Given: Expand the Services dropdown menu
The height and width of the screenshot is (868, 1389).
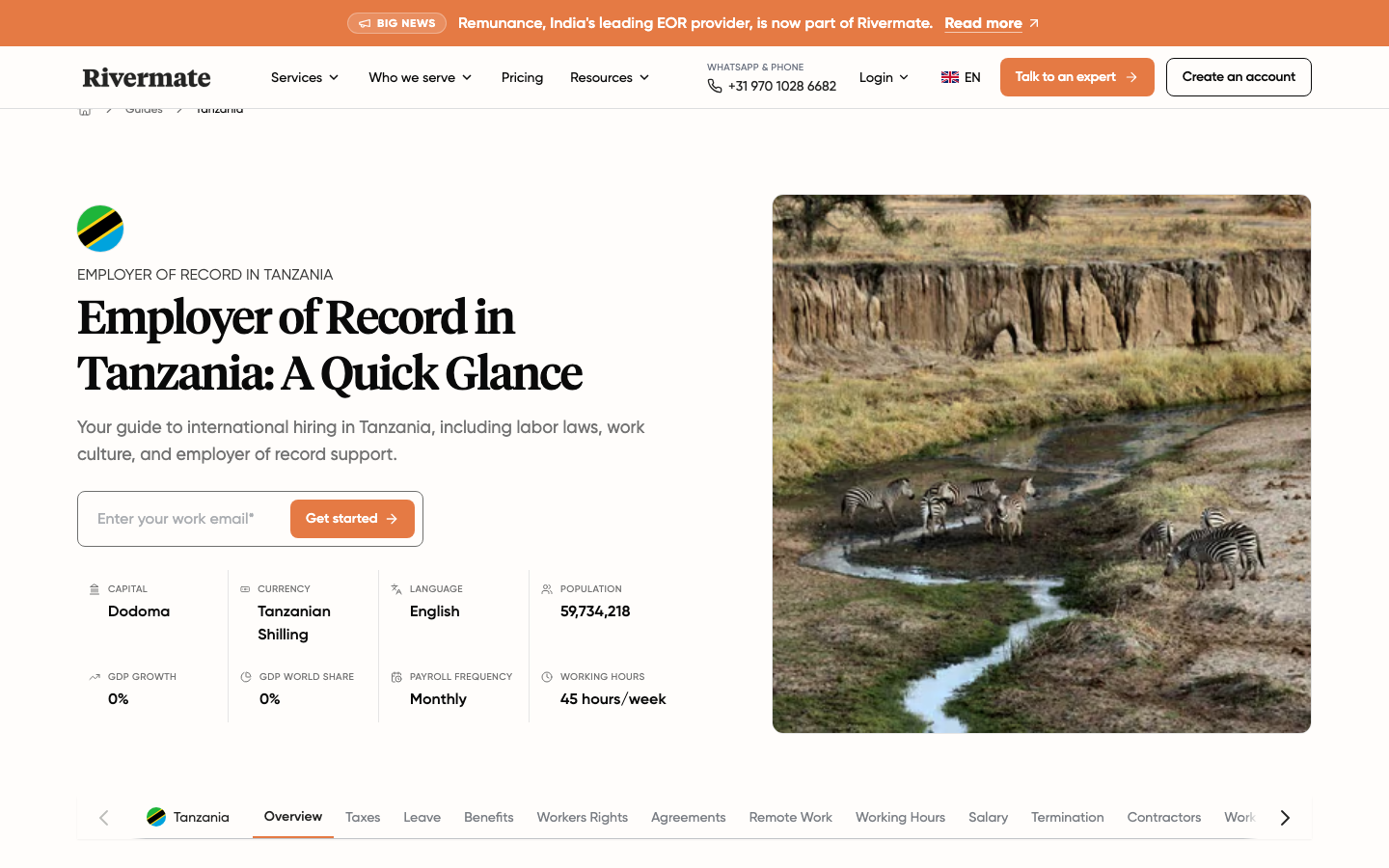Looking at the screenshot, I should (305, 77).
